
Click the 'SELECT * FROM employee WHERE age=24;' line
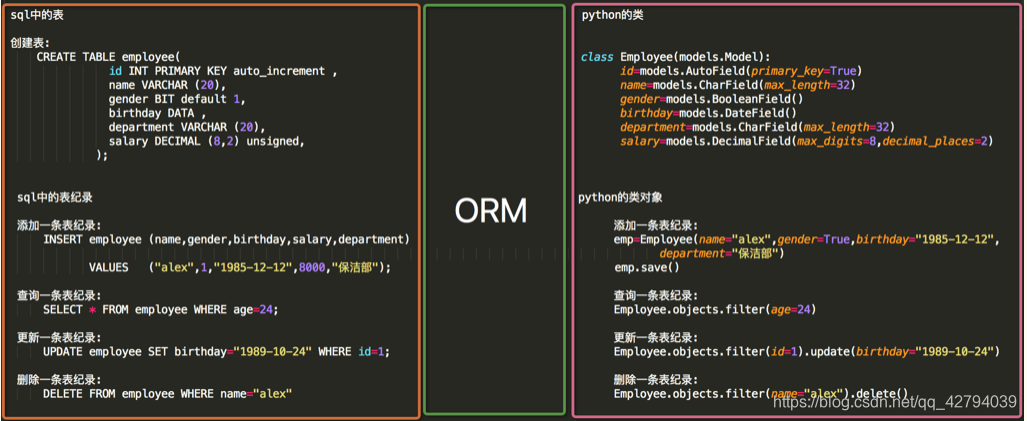tap(161, 310)
